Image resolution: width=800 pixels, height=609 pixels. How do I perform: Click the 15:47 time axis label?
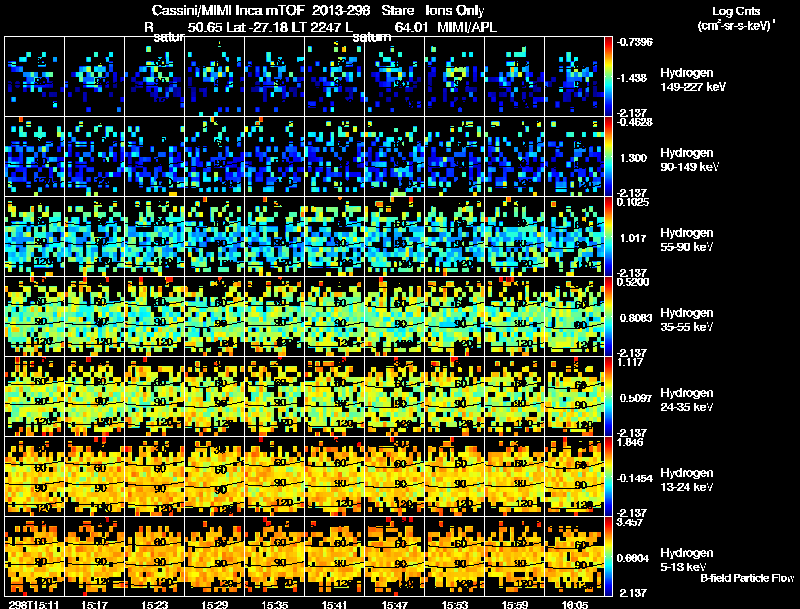coord(394,605)
